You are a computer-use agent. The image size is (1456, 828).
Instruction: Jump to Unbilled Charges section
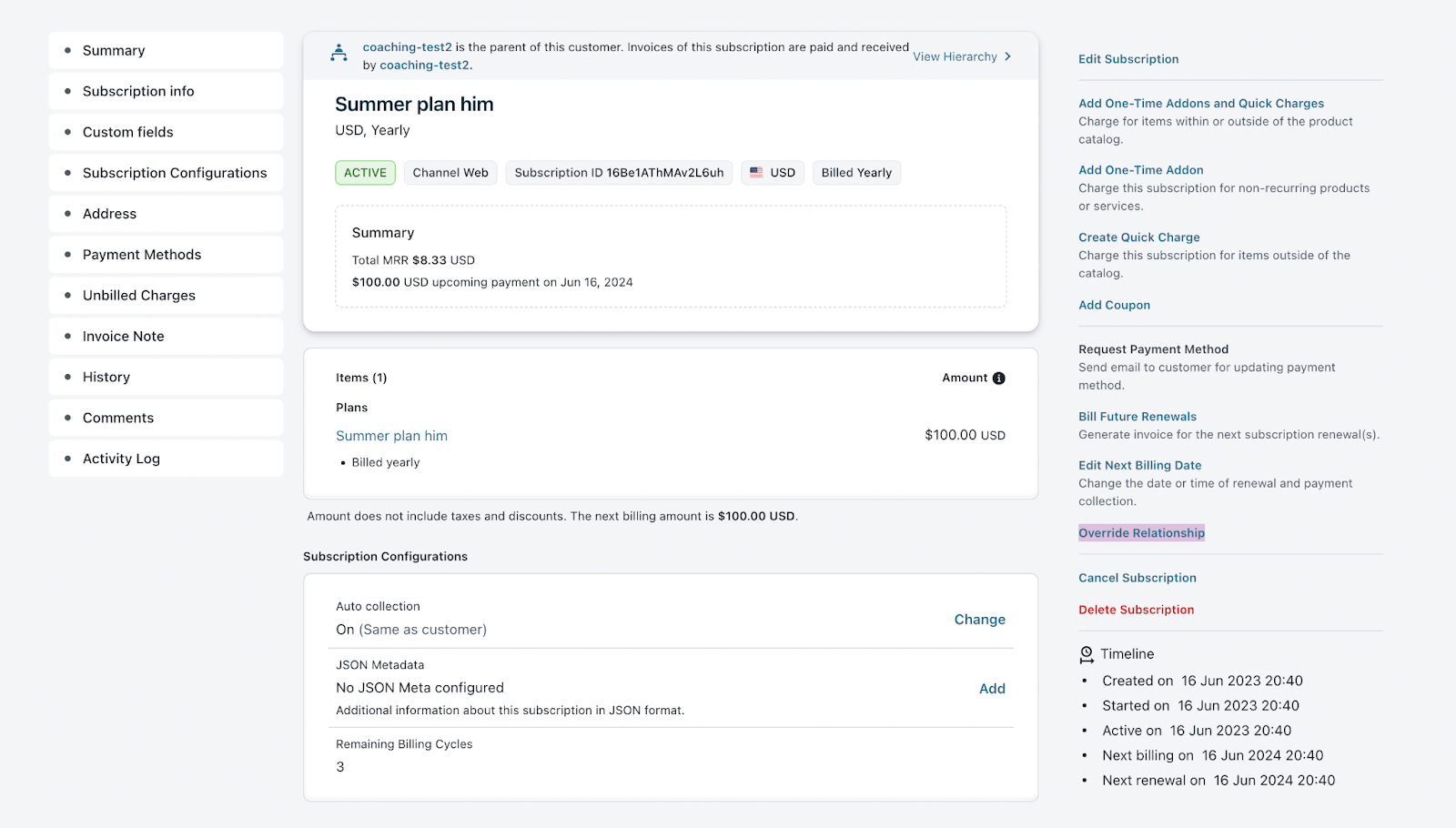coord(139,296)
